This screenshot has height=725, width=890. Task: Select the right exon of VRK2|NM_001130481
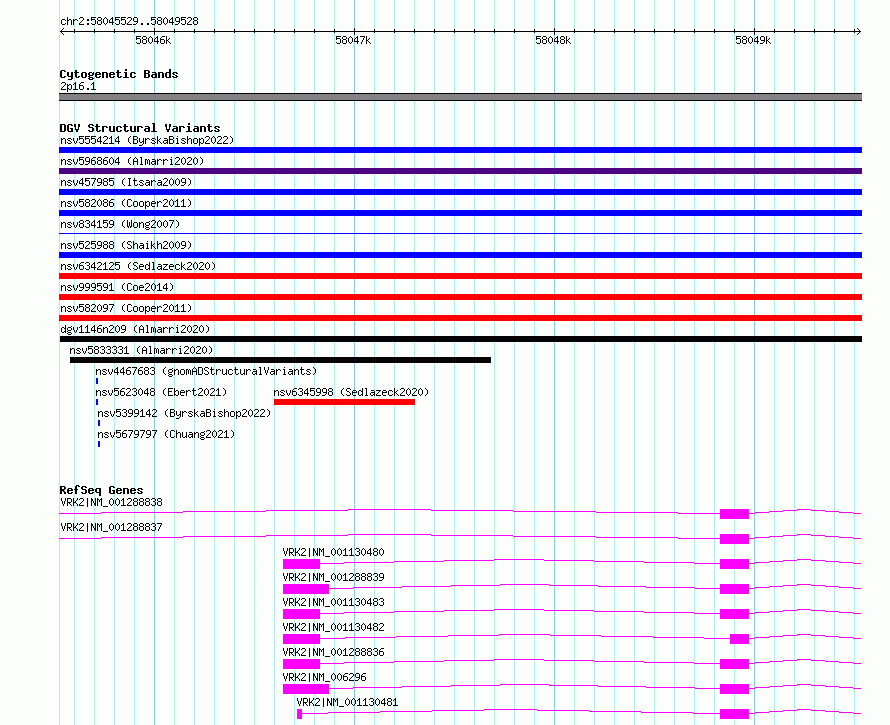coord(734,714)
